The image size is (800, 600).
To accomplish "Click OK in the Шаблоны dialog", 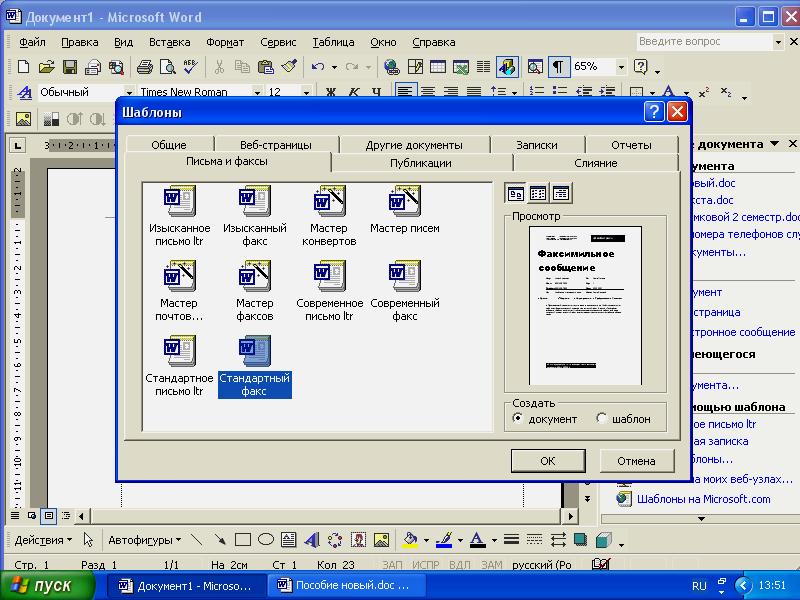I will click(548, 461).
